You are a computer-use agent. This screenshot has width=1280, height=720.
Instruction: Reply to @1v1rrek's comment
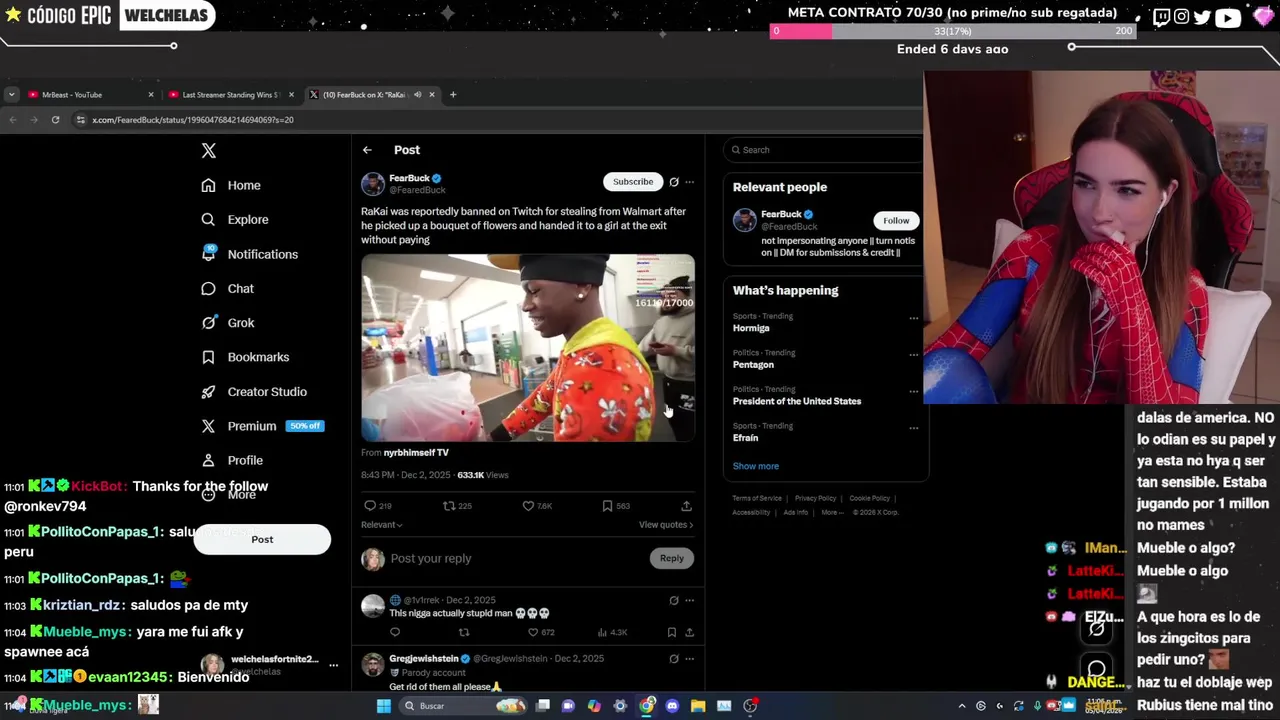[x=395, y=632]
